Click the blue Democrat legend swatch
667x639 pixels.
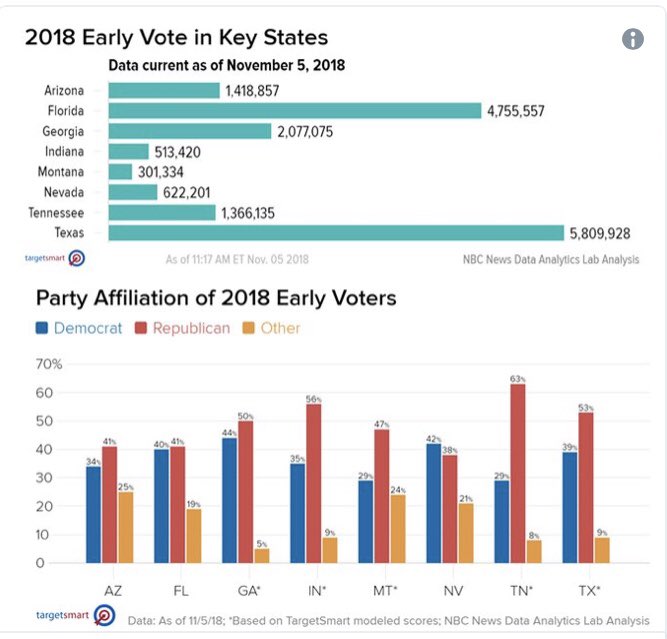click(x=42, y=328)
